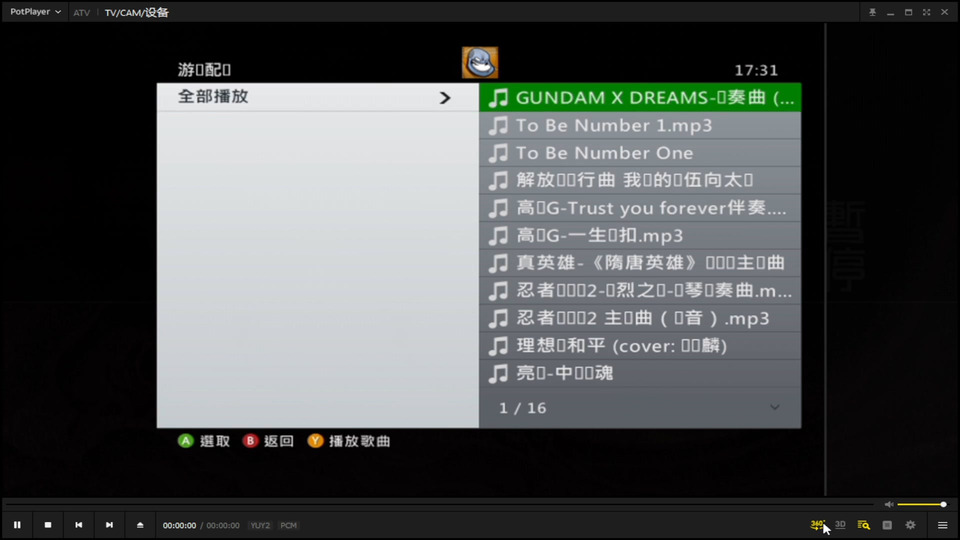The image size is (960, 540).
Task: Open the capture/chapter panel icon
Action: [x=887, y=525]
